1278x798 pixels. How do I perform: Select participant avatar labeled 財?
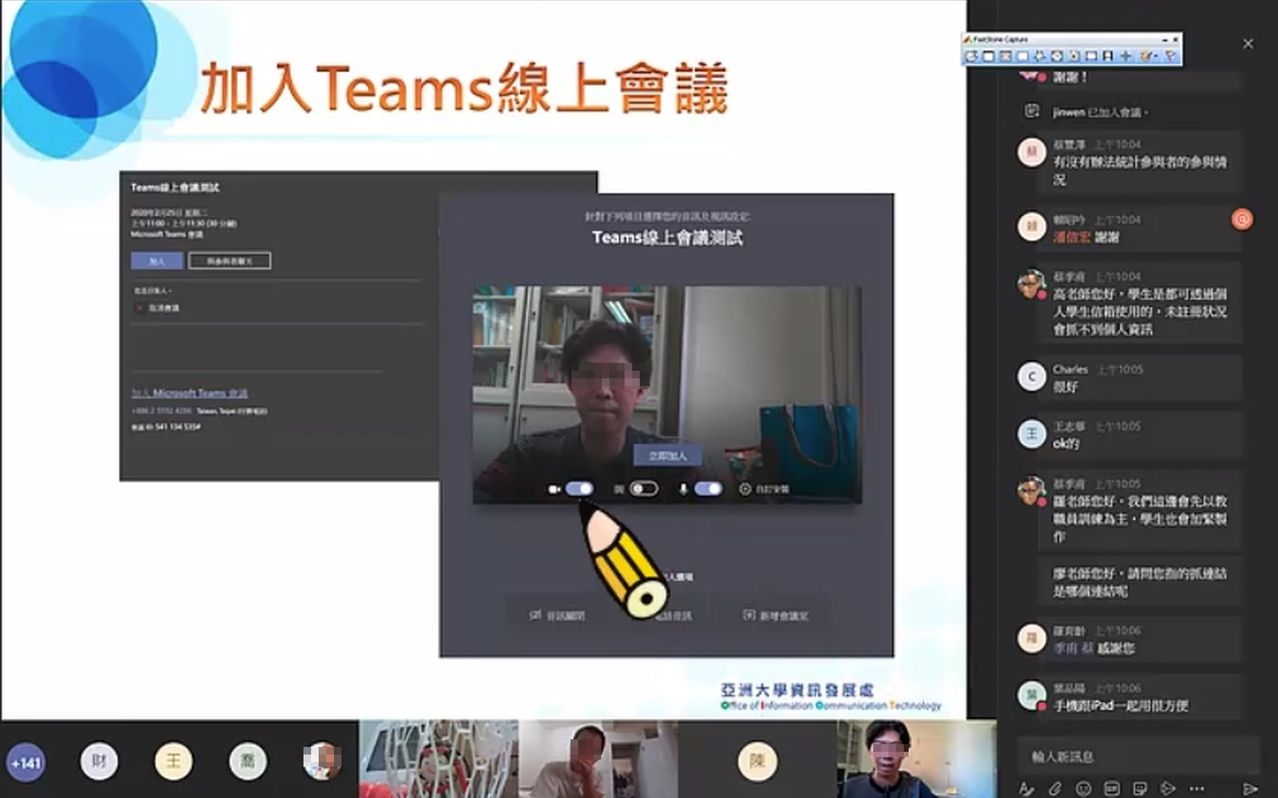click(x=99, y=762)
